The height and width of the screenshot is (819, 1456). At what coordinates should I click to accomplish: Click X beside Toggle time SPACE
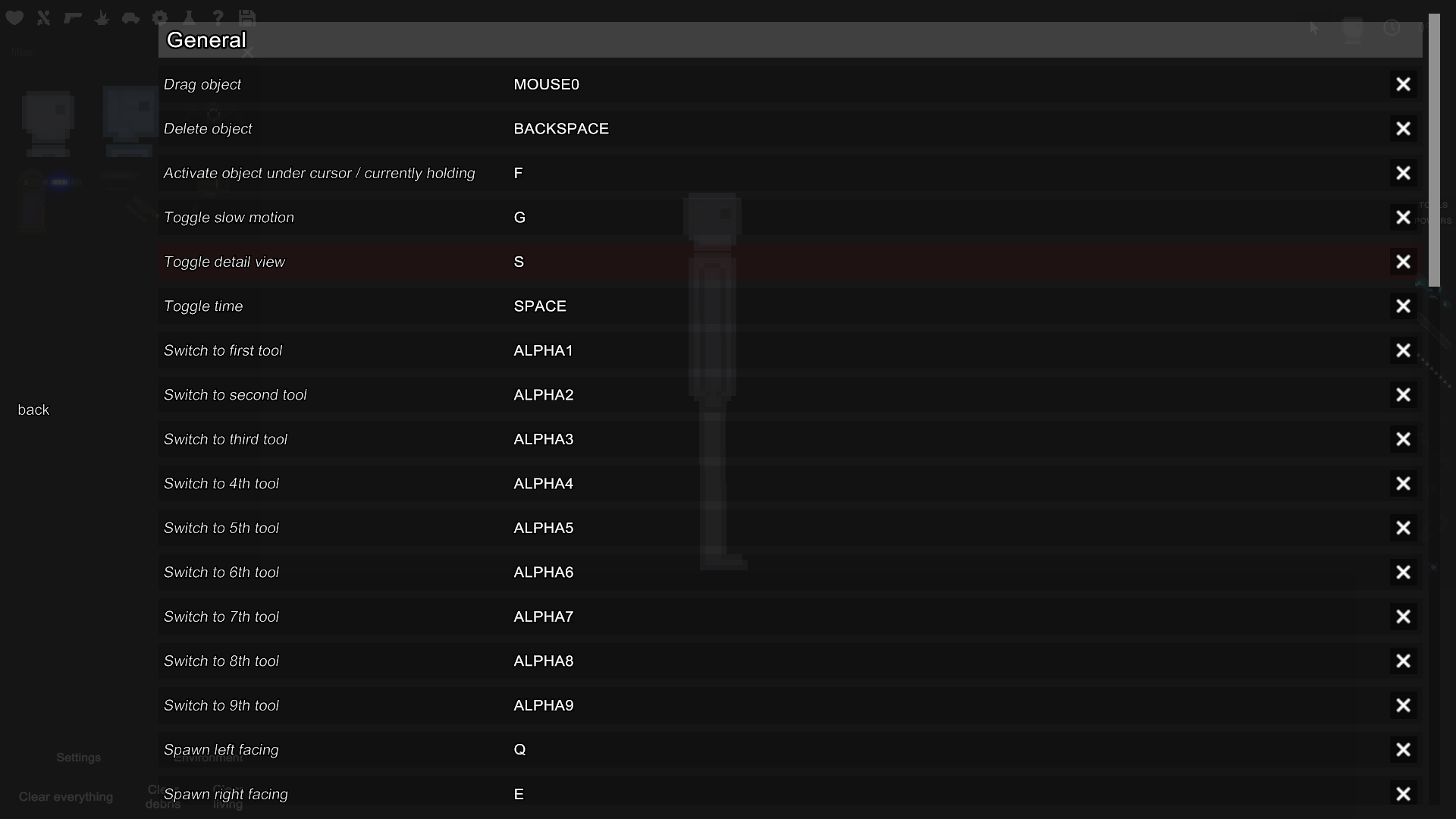tap(1403, 306)
